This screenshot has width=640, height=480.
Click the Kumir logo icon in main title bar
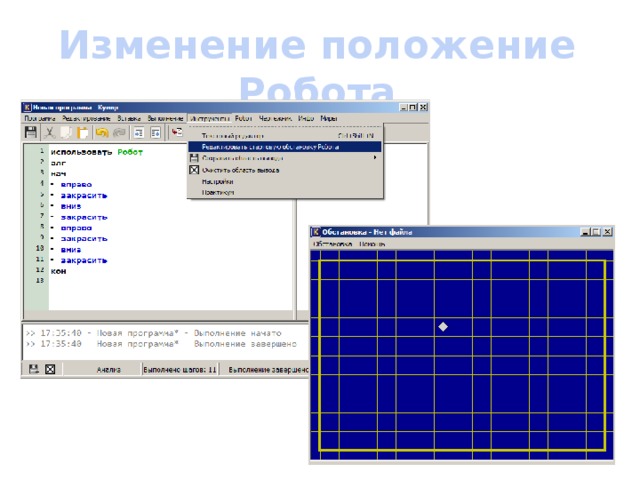(x=27, y=107)
